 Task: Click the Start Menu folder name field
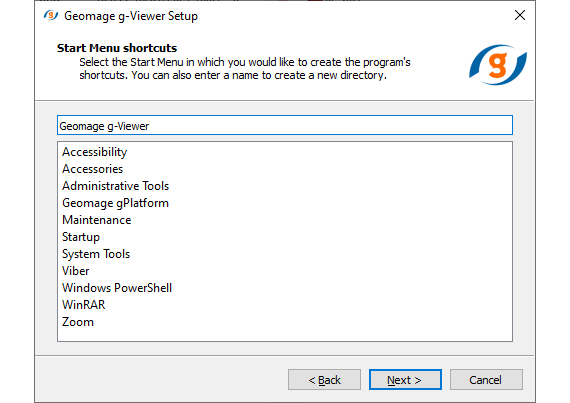[285, 125]
